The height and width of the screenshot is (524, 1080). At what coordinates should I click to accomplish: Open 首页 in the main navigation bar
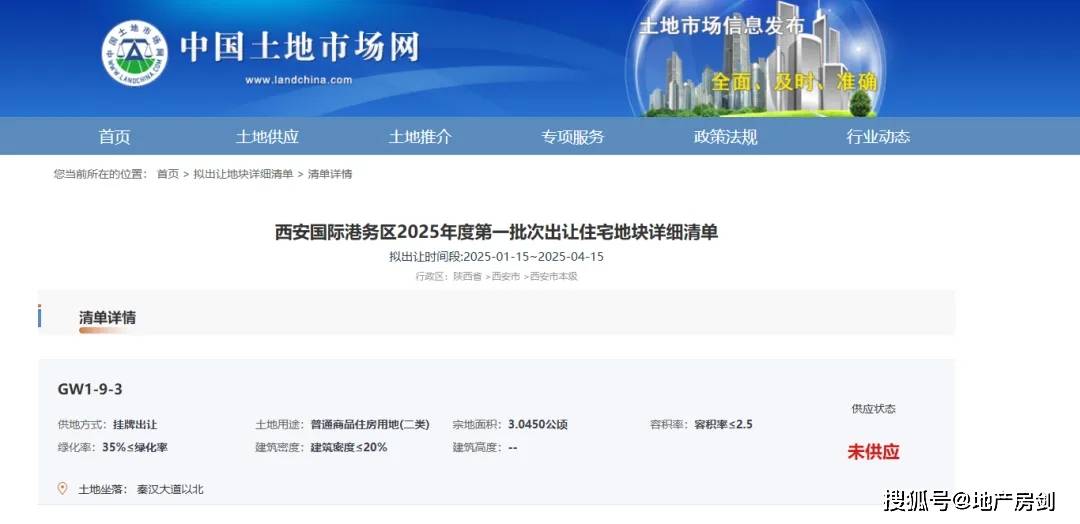tap(114, 137)
